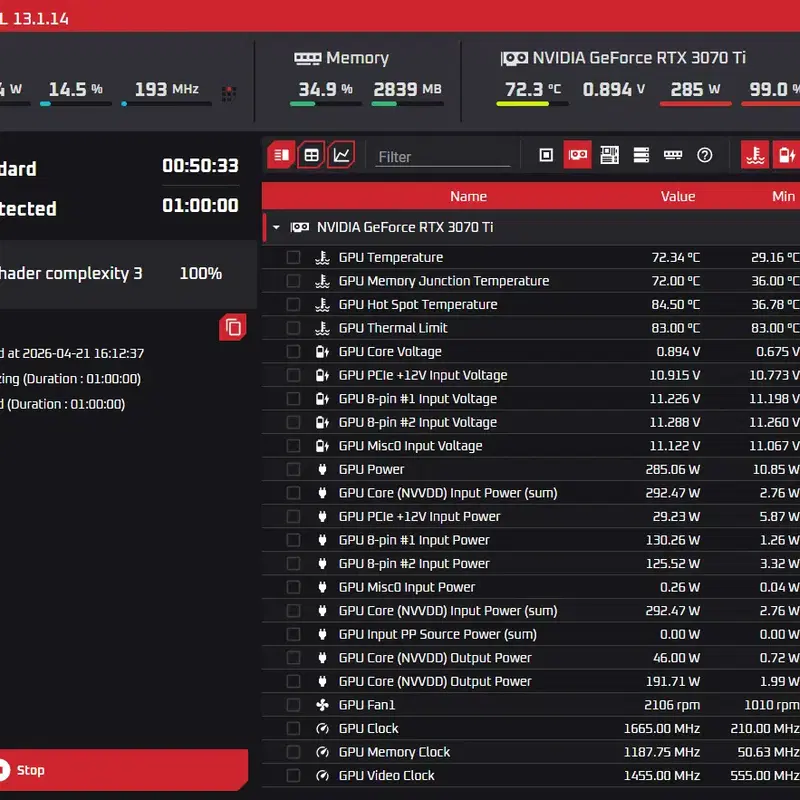
Task: Click the help question mark icon
Action: [705, 155]
